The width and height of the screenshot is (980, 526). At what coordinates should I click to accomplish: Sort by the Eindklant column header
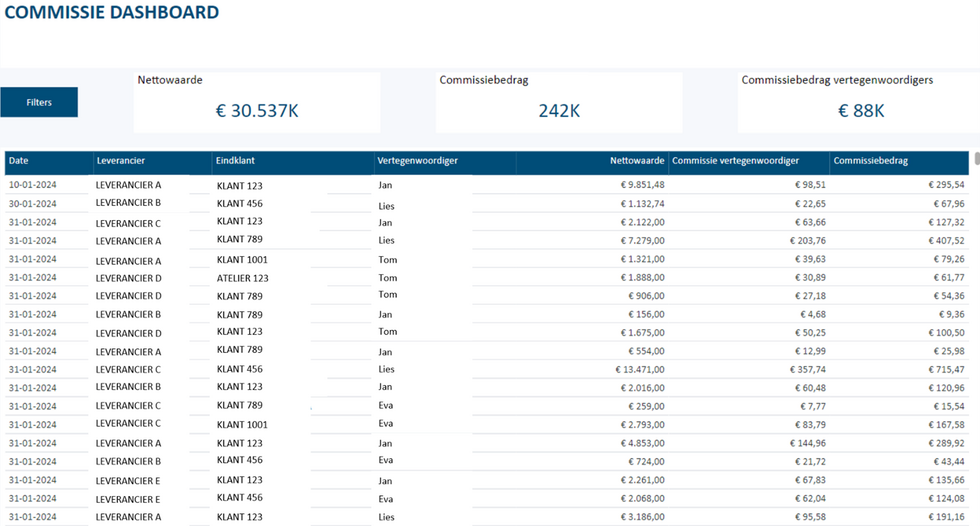click(x=236, y=161)
